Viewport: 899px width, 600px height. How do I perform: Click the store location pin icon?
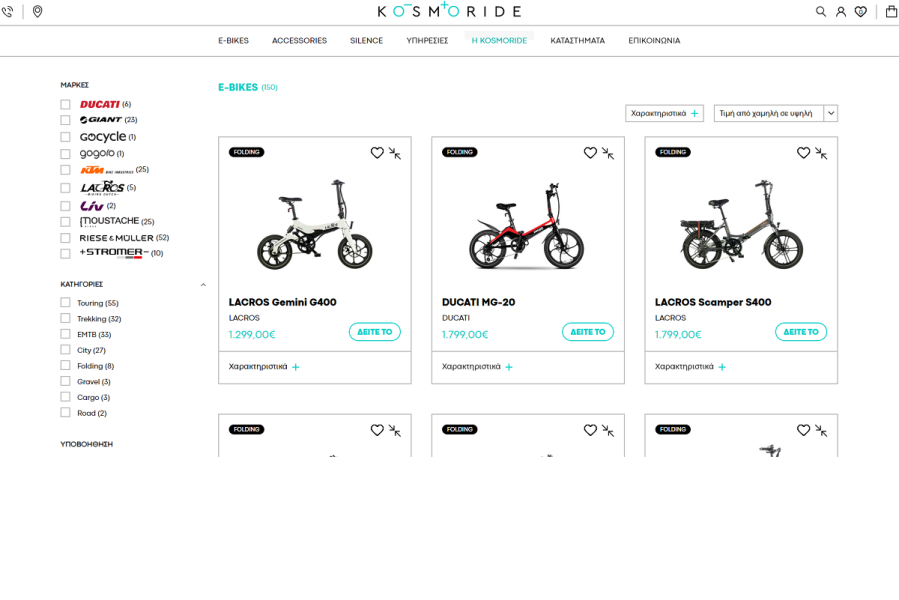pyautogui.click(x=37, y=11)
